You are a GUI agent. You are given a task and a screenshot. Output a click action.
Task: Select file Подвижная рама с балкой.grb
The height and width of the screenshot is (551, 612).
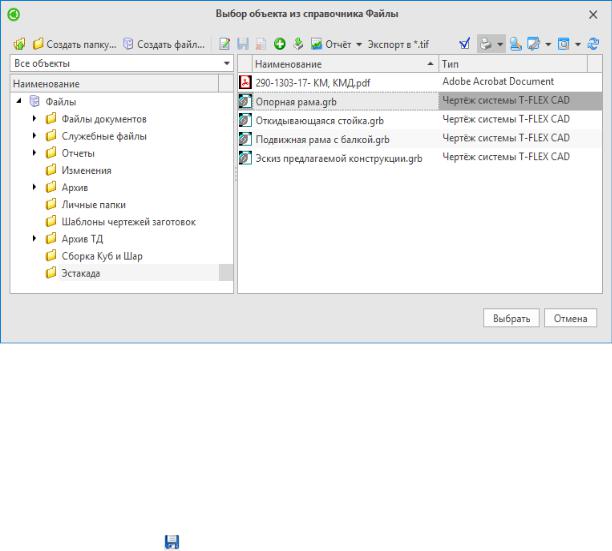pyautogui.click(x=322, y=139)
